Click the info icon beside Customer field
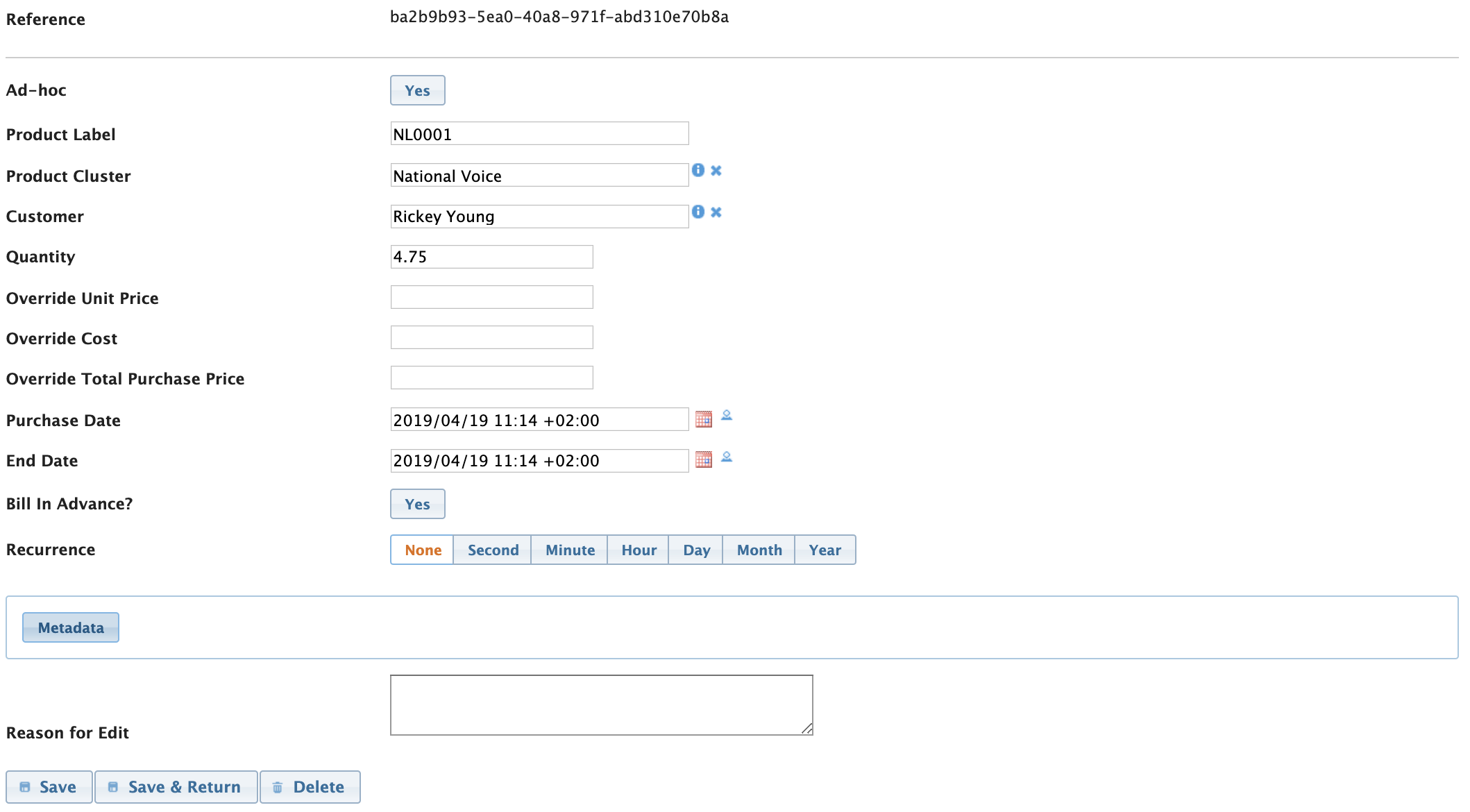1470x812 pixels. (x=698, y=212)
